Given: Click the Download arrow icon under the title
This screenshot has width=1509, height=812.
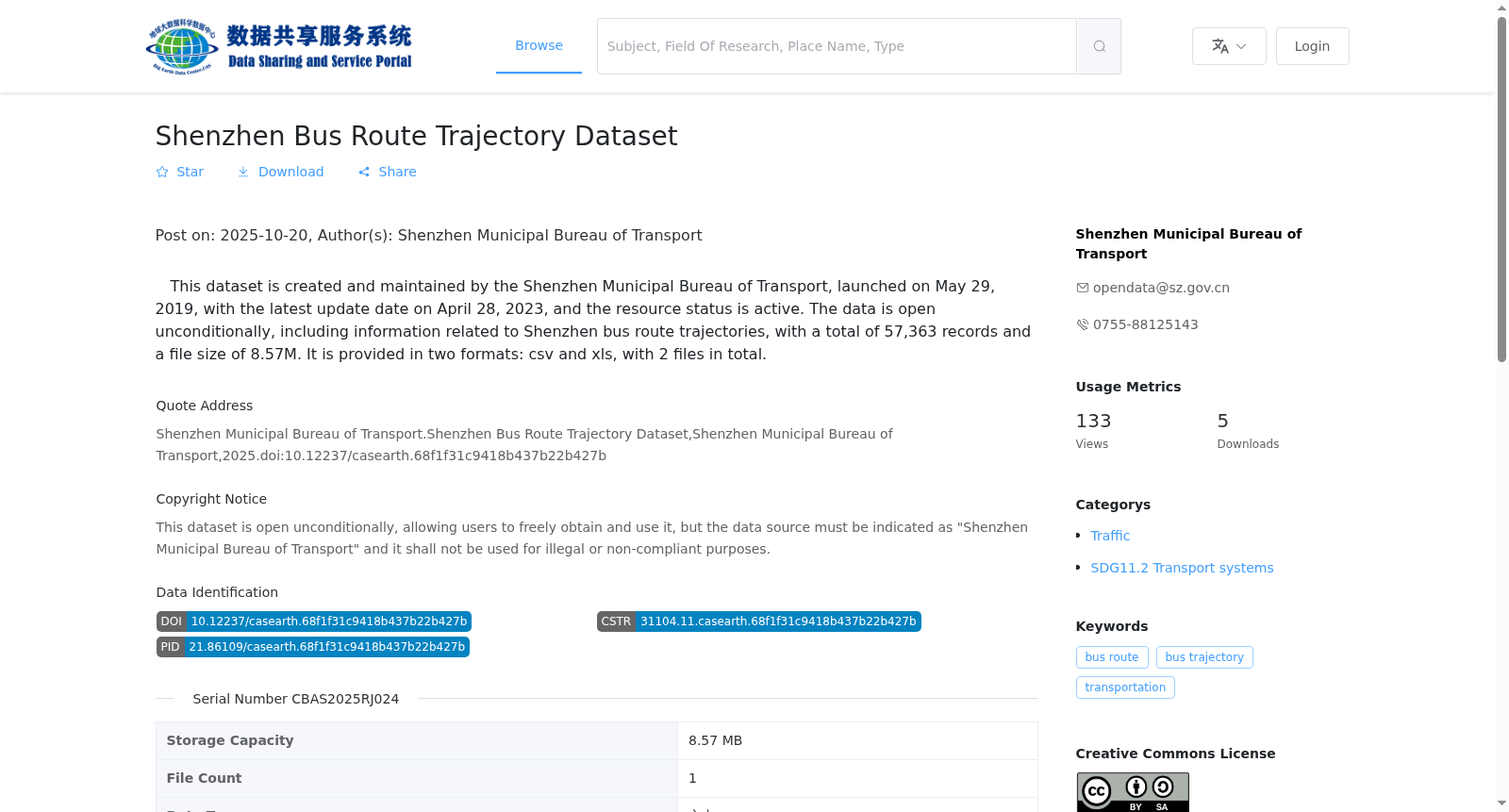Looking at the screenshot, I should tap(243, 172).
